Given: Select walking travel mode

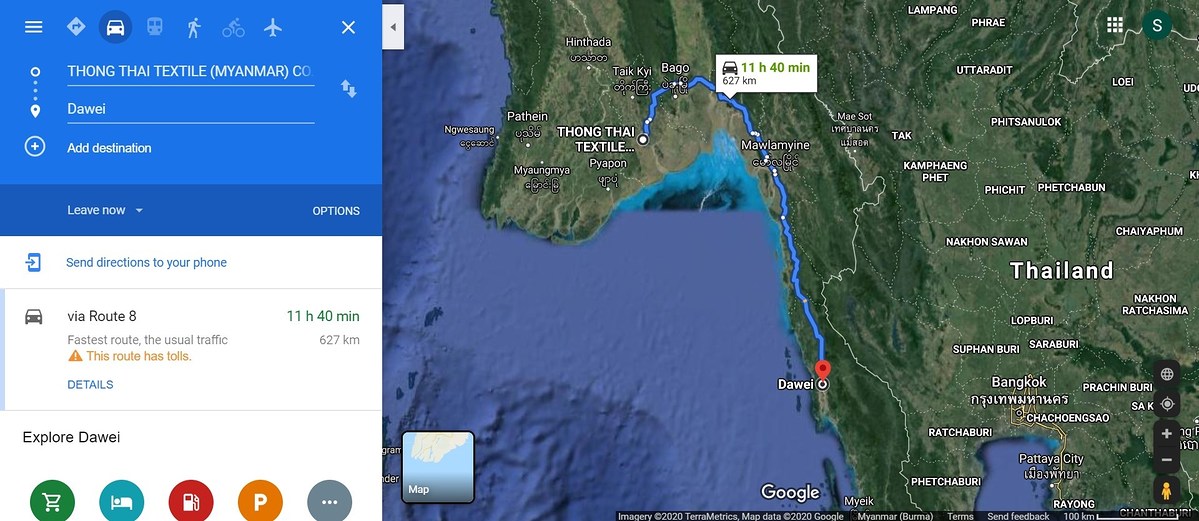Looking at the screenshot, I should 194,28.
